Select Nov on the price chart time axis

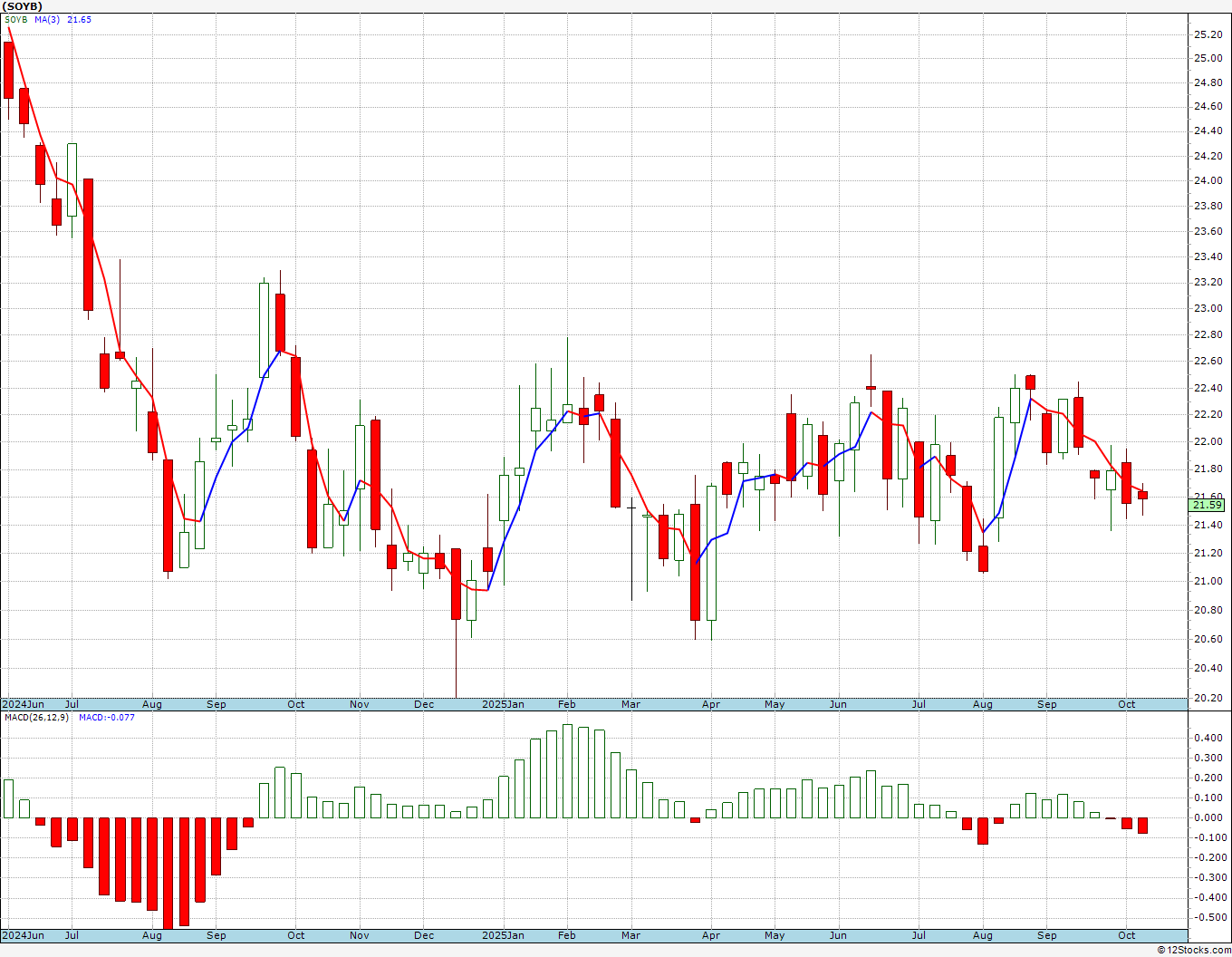coord(360,704)
